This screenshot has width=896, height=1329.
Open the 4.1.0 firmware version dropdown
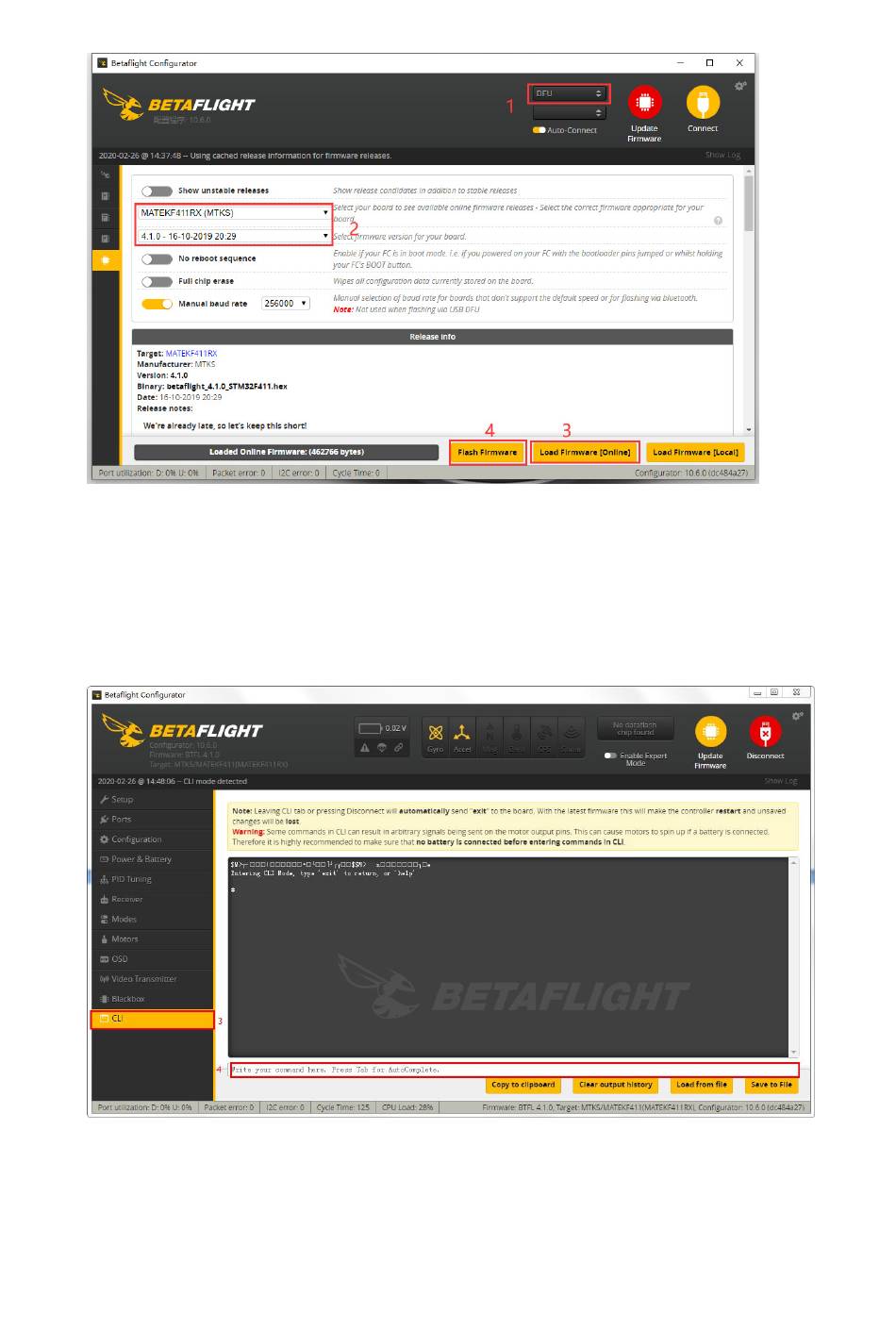(x=234, y=237)
